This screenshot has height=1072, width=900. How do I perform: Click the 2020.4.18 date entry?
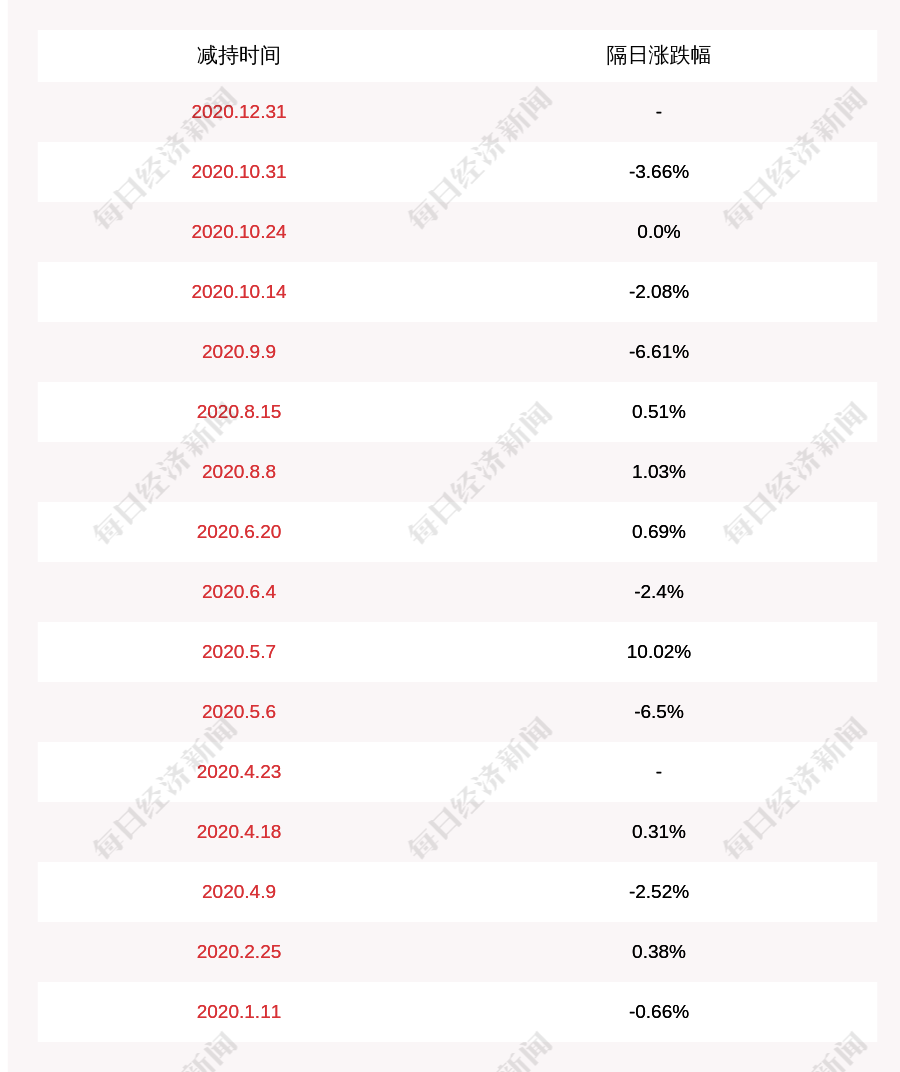tap(238, 832)
